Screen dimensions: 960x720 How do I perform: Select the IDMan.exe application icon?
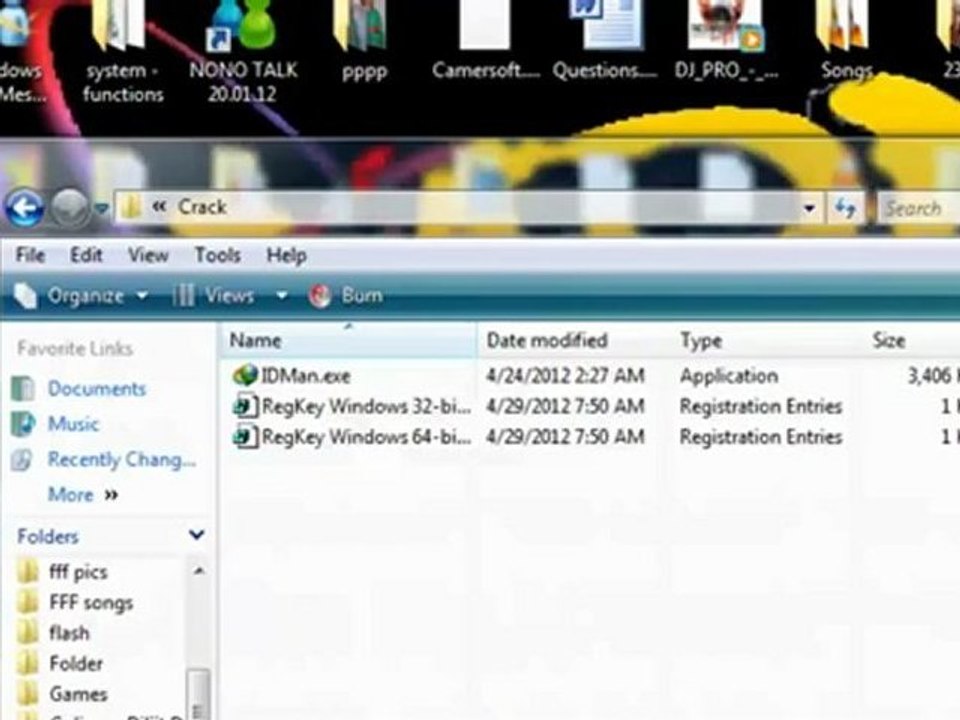click(x=245, y=375)
